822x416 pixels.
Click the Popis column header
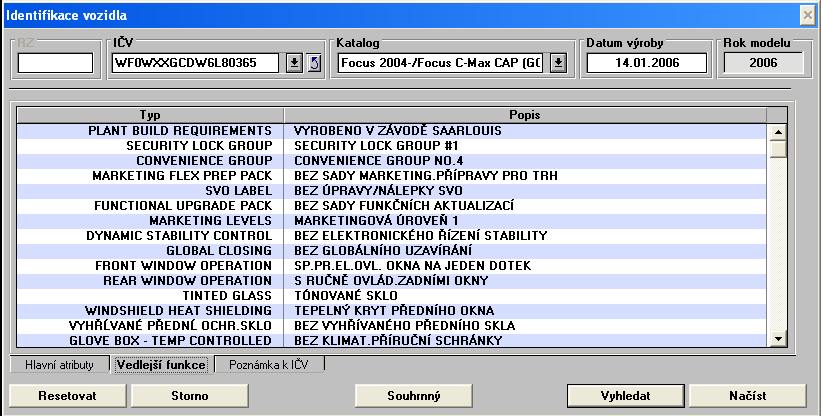(x=525, y=115)
